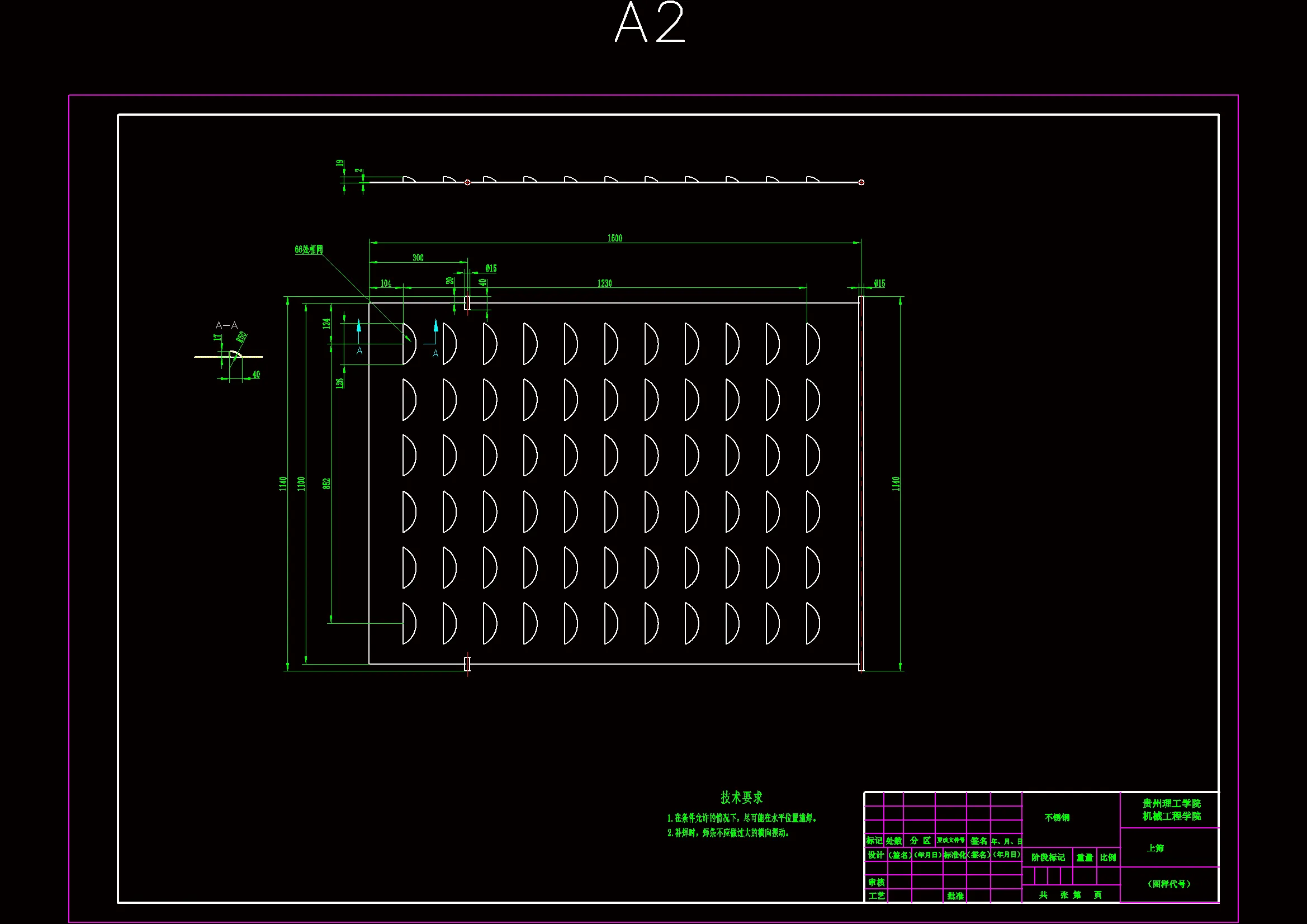
Task: Pick the 104 offset dimension text
Action: click(386, 283)
